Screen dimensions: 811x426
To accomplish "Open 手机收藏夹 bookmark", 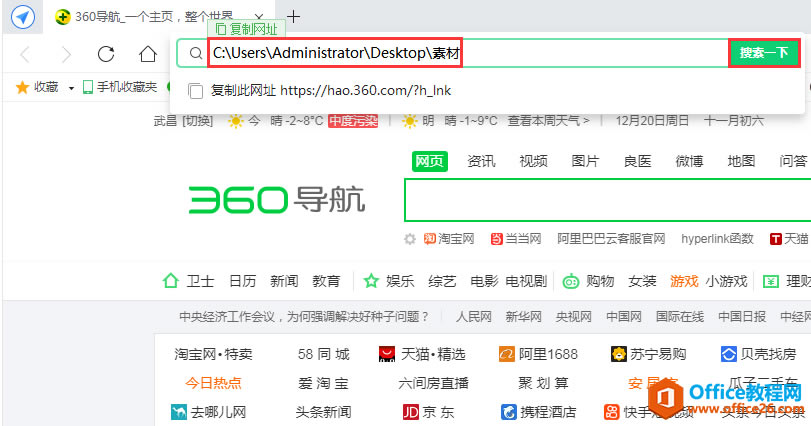I will (x=120, y=87).
